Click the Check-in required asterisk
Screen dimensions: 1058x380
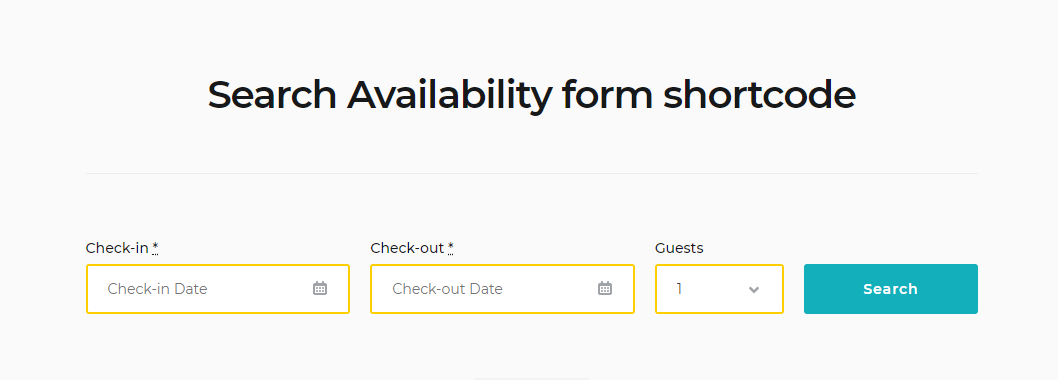[x=155, y=248]
